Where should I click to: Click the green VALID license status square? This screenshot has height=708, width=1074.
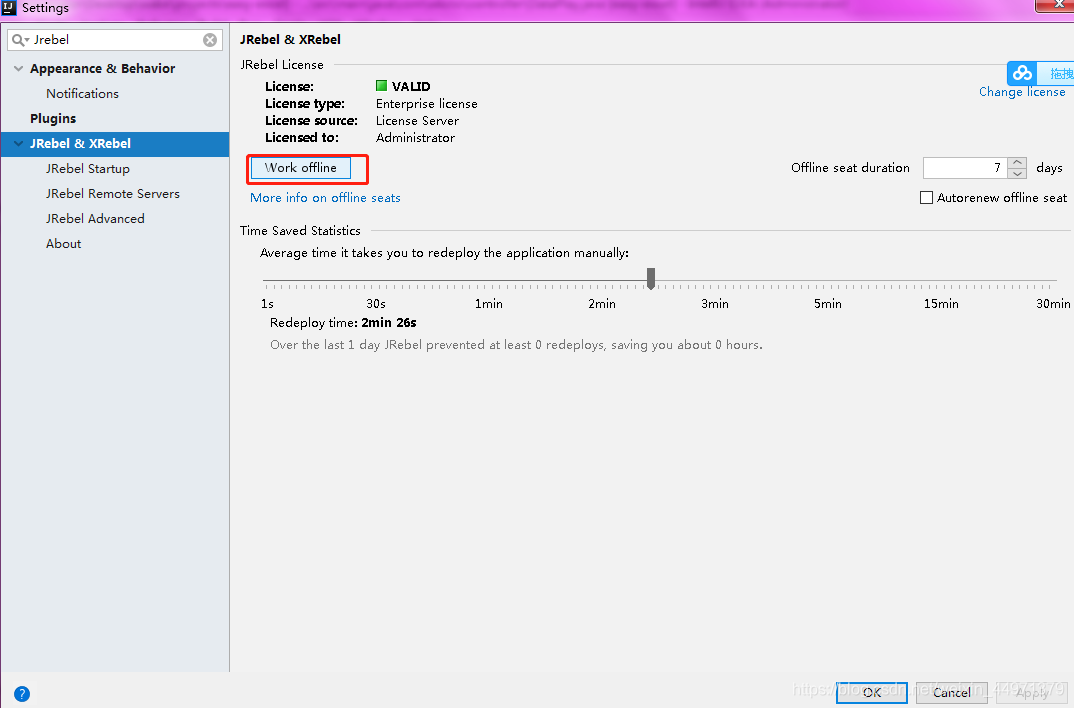pyautogui.click(x=382, y=86)
